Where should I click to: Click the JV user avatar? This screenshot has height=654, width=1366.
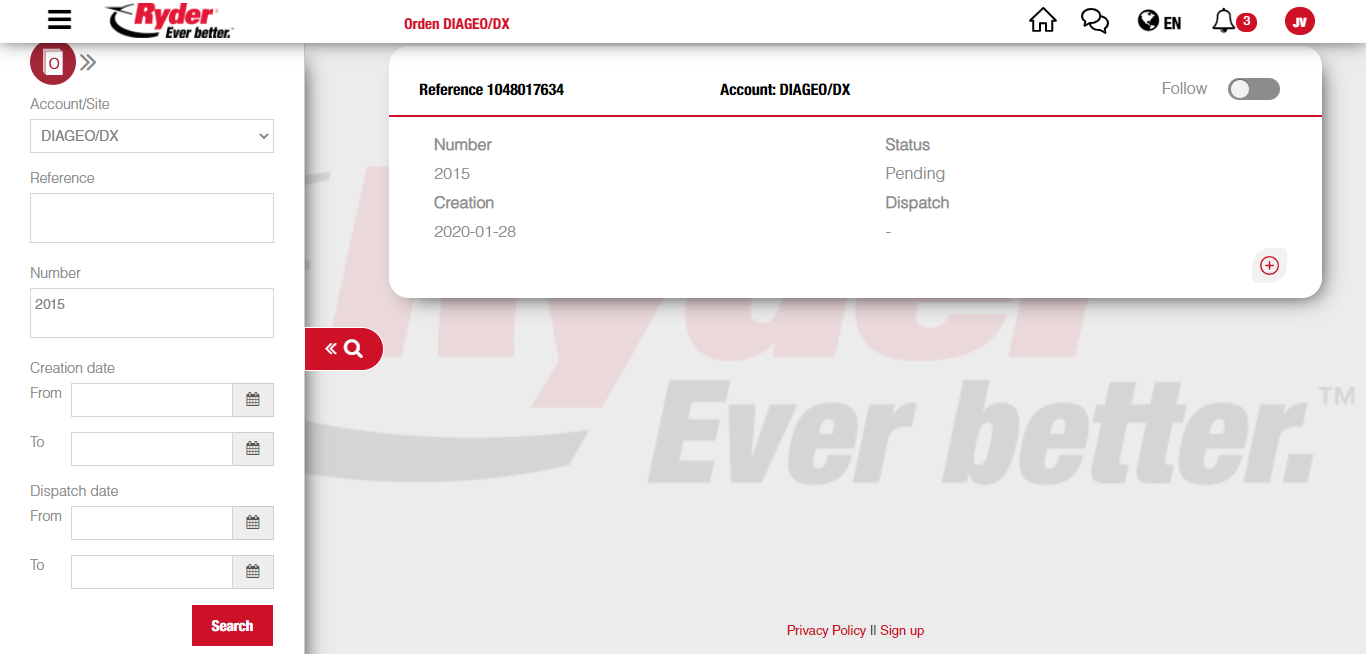tap(1299, 21)
